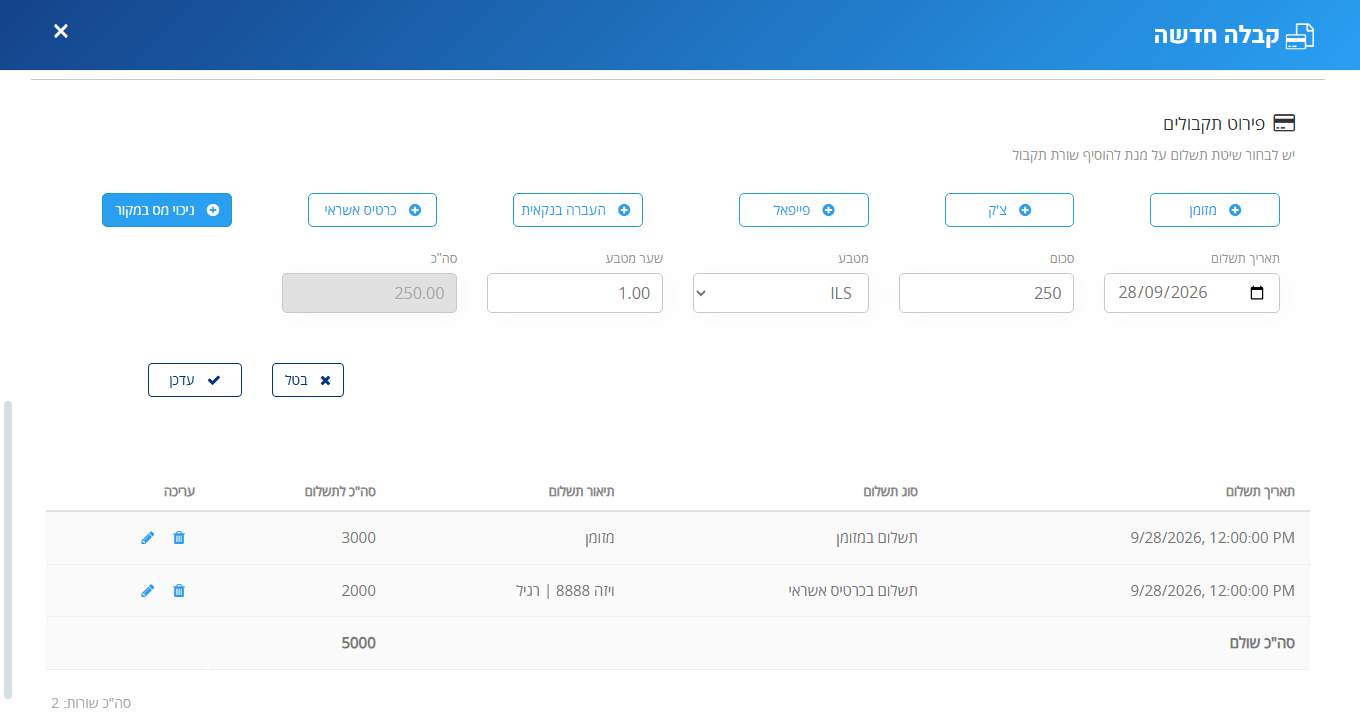Viewport: 1360px width, 720px height.
Task: Add ניכוי מס במקור tax withholding
Action: point(167,210)
